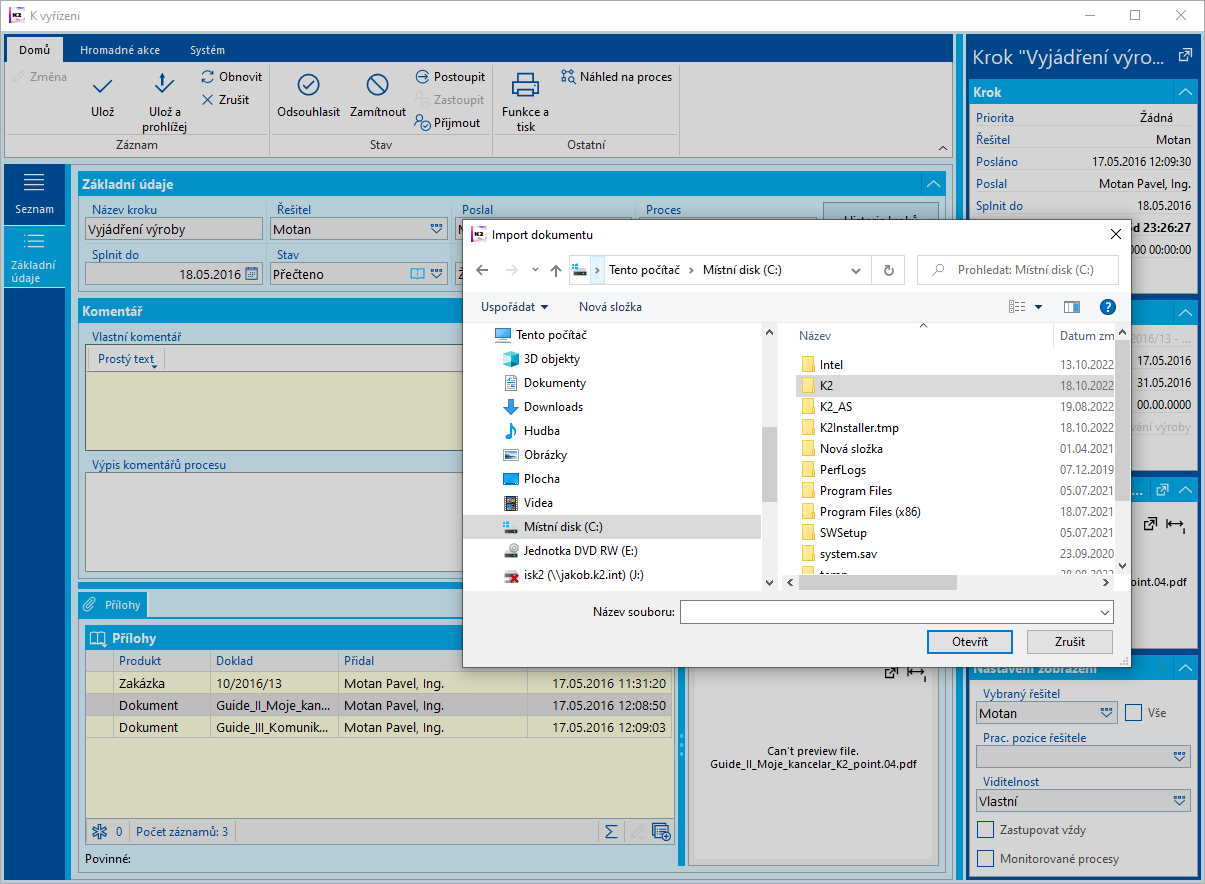Click the Obnovit refresh icon
Screen dimensions: 1205x884
click(208, 76)
